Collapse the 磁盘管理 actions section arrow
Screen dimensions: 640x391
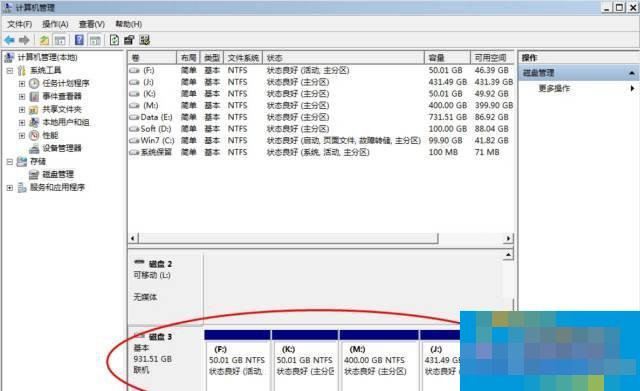(631, 73)
